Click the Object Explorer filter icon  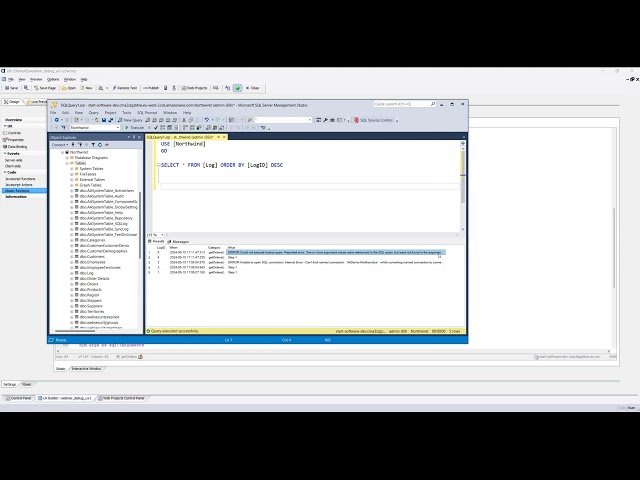(93, 145)
